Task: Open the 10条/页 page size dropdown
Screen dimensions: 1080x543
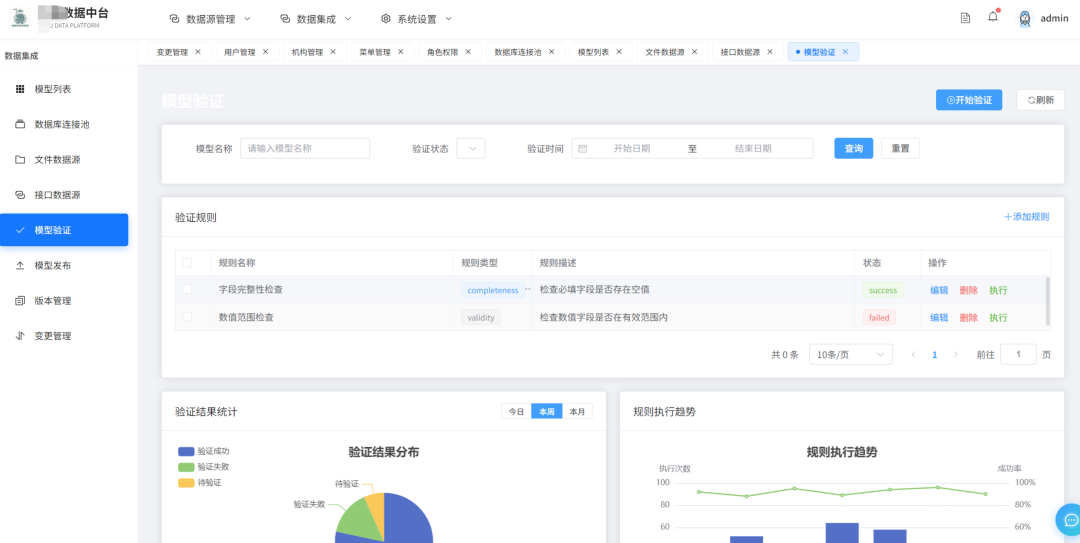Action: click(851, 354)
